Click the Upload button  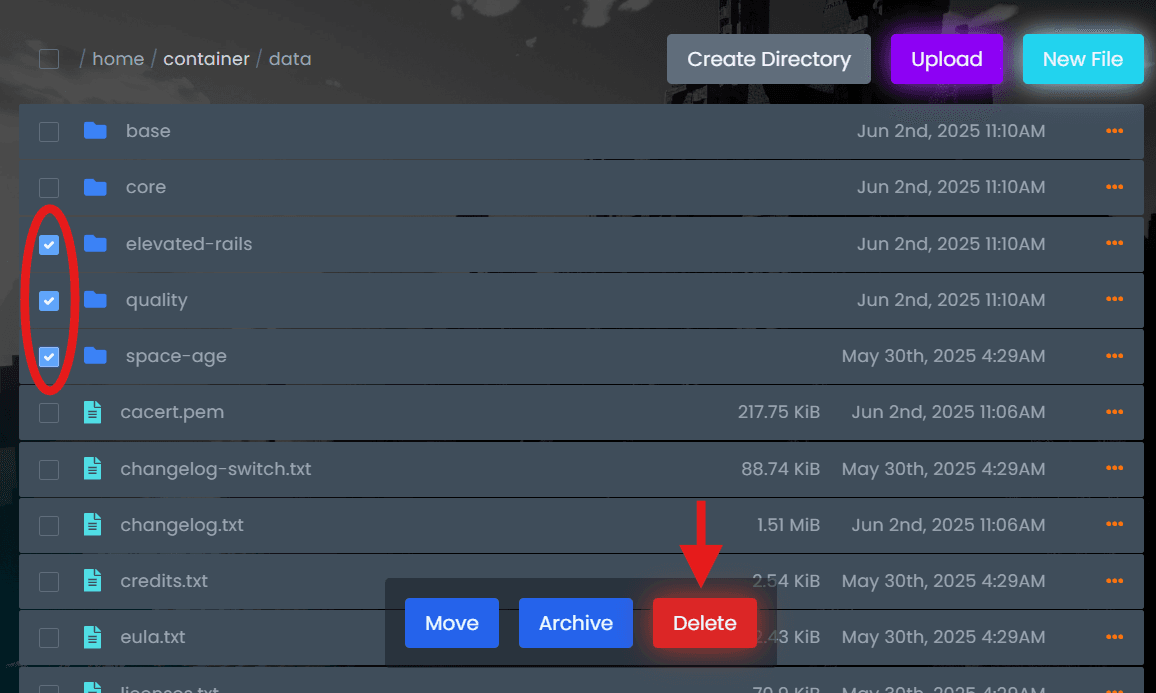click(x=947, y=59)
